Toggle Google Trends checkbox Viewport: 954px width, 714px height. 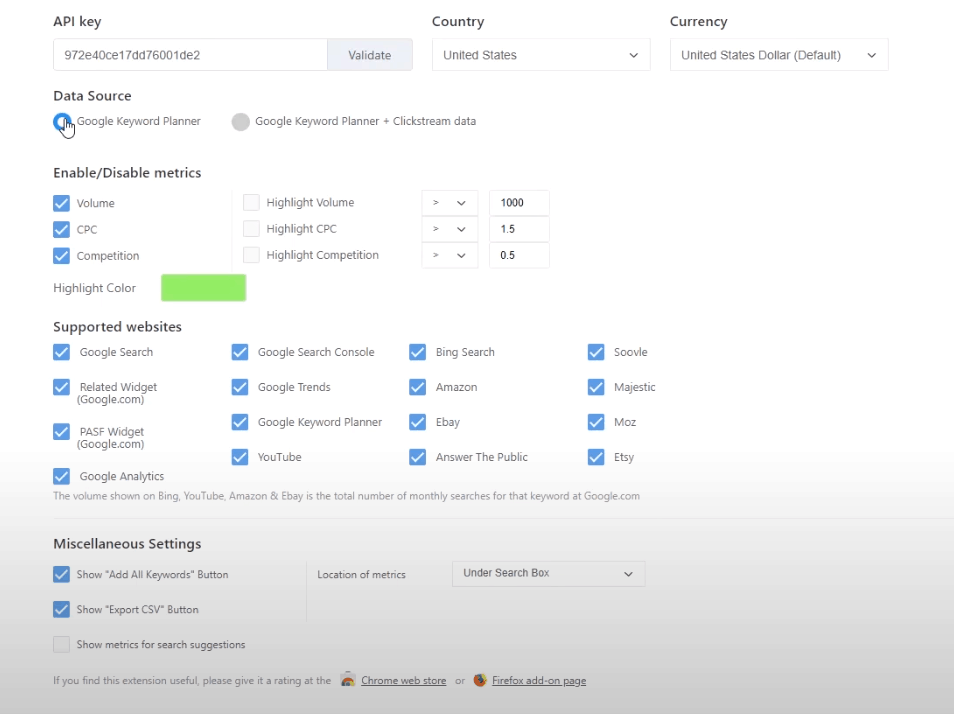pyautogui.click(x=240, y=387)
